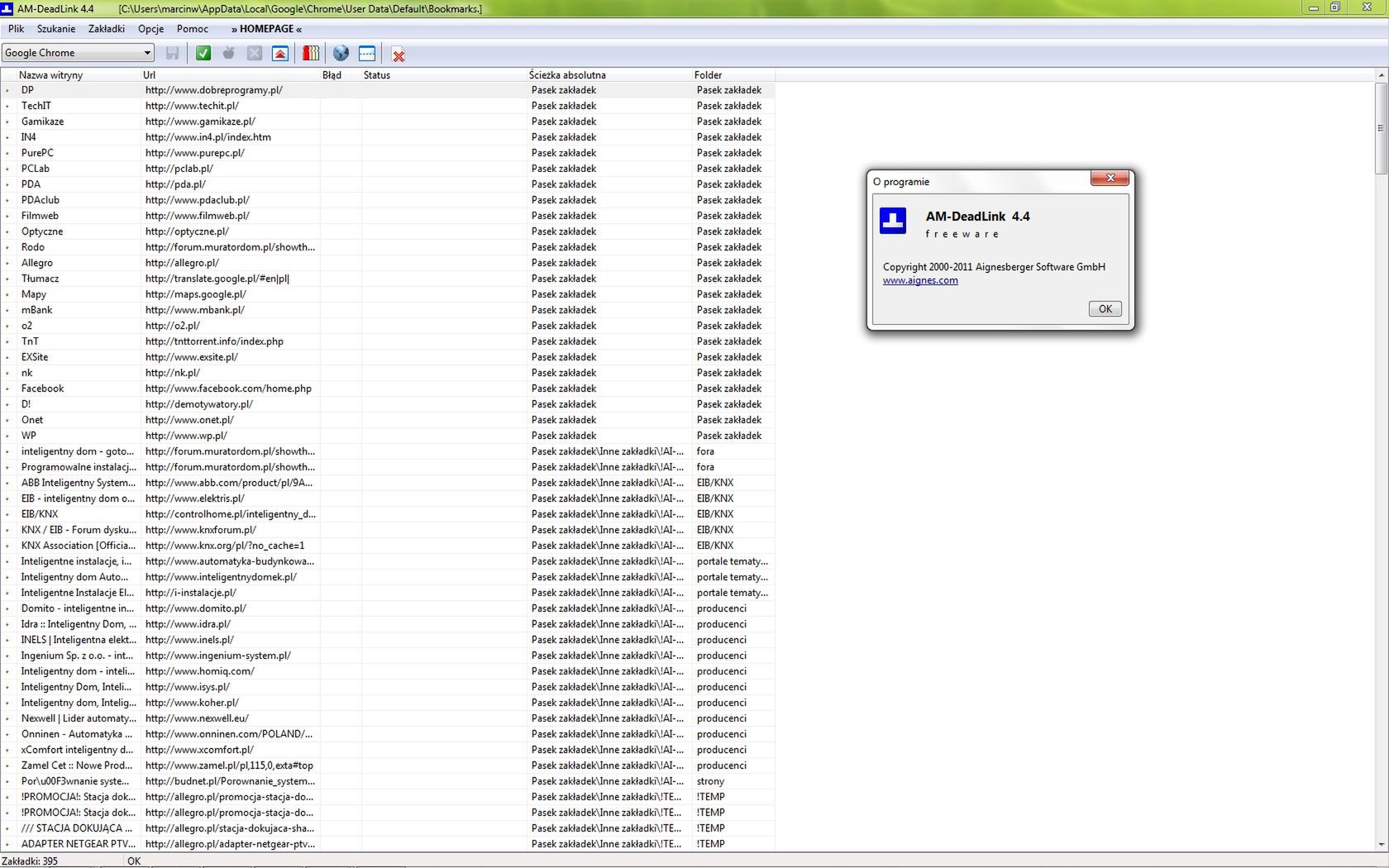Image resolution: width=1389 pixels, height=868 pixels.
Task: Click scrollbar down arrow of bookmark list
Action: click(1381, 845)
